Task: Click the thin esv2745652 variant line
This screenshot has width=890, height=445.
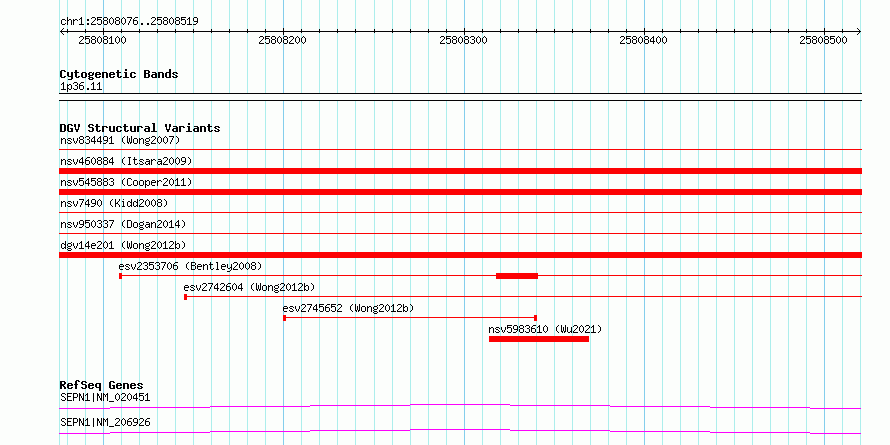Action: 410,318
